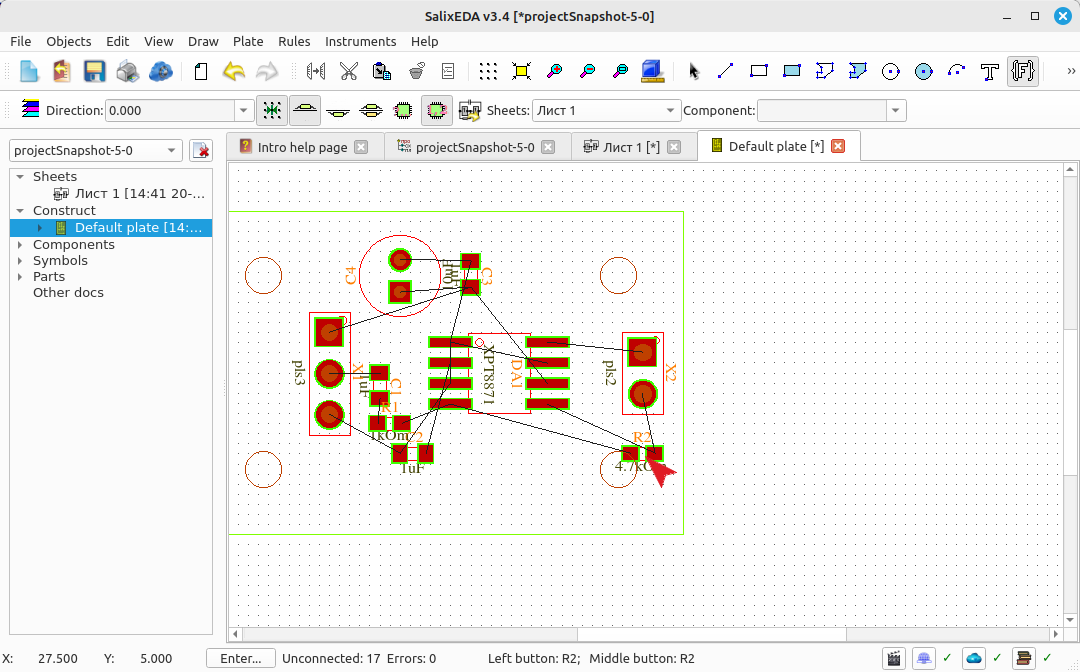The image size is (1080, 672).
Task: Click the books library status bar button
Action: (1024, 659)
